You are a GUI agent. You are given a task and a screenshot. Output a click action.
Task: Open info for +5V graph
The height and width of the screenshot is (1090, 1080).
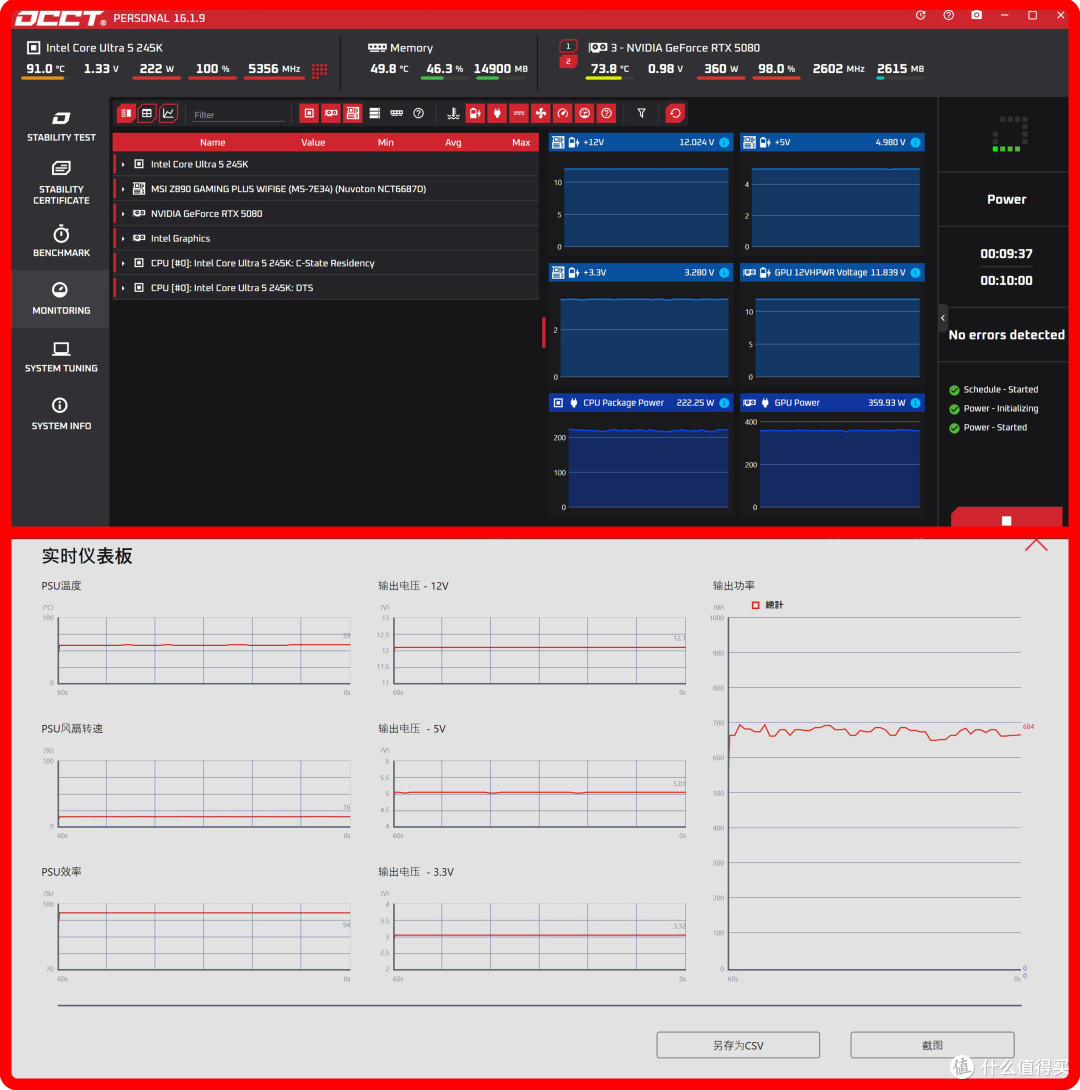[915, 143]
